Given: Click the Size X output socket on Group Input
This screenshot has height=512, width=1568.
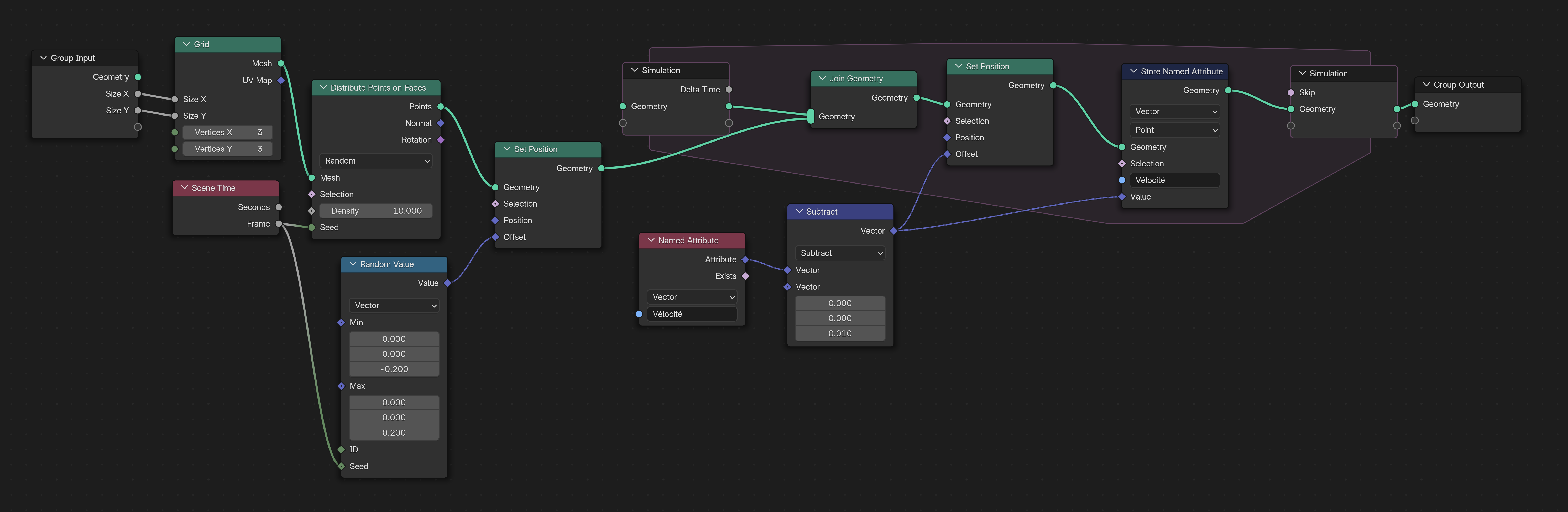Looking at the screenshot, I should coord(138,94).
